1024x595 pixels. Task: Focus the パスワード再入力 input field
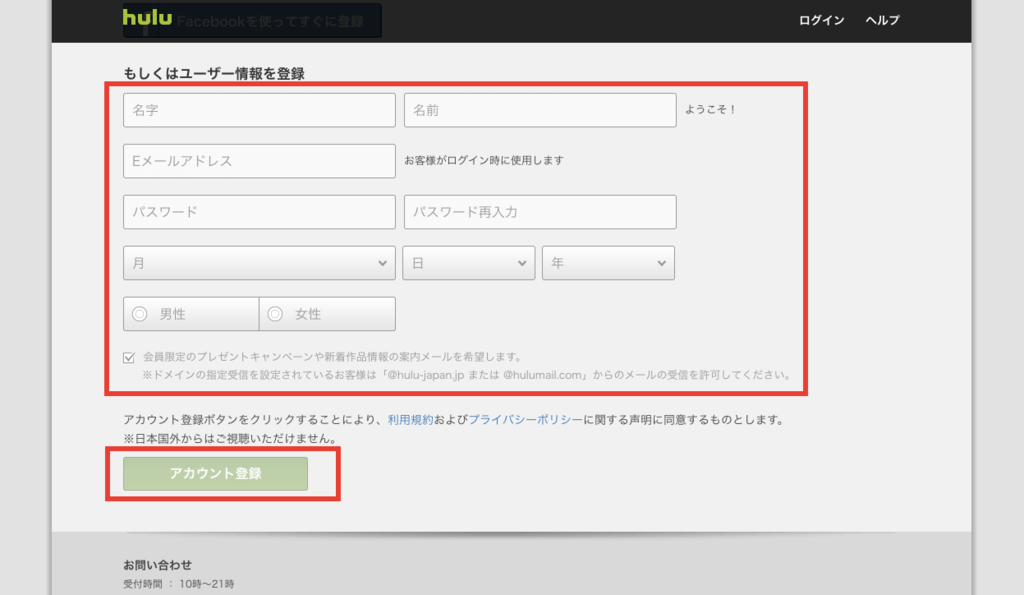pos(540,212)
